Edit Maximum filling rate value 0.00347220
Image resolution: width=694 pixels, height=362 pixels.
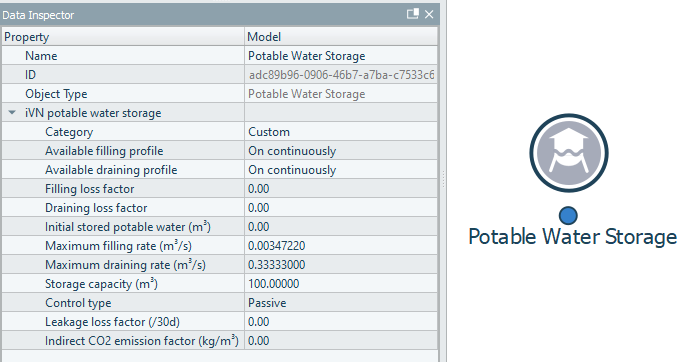(341, 246)
